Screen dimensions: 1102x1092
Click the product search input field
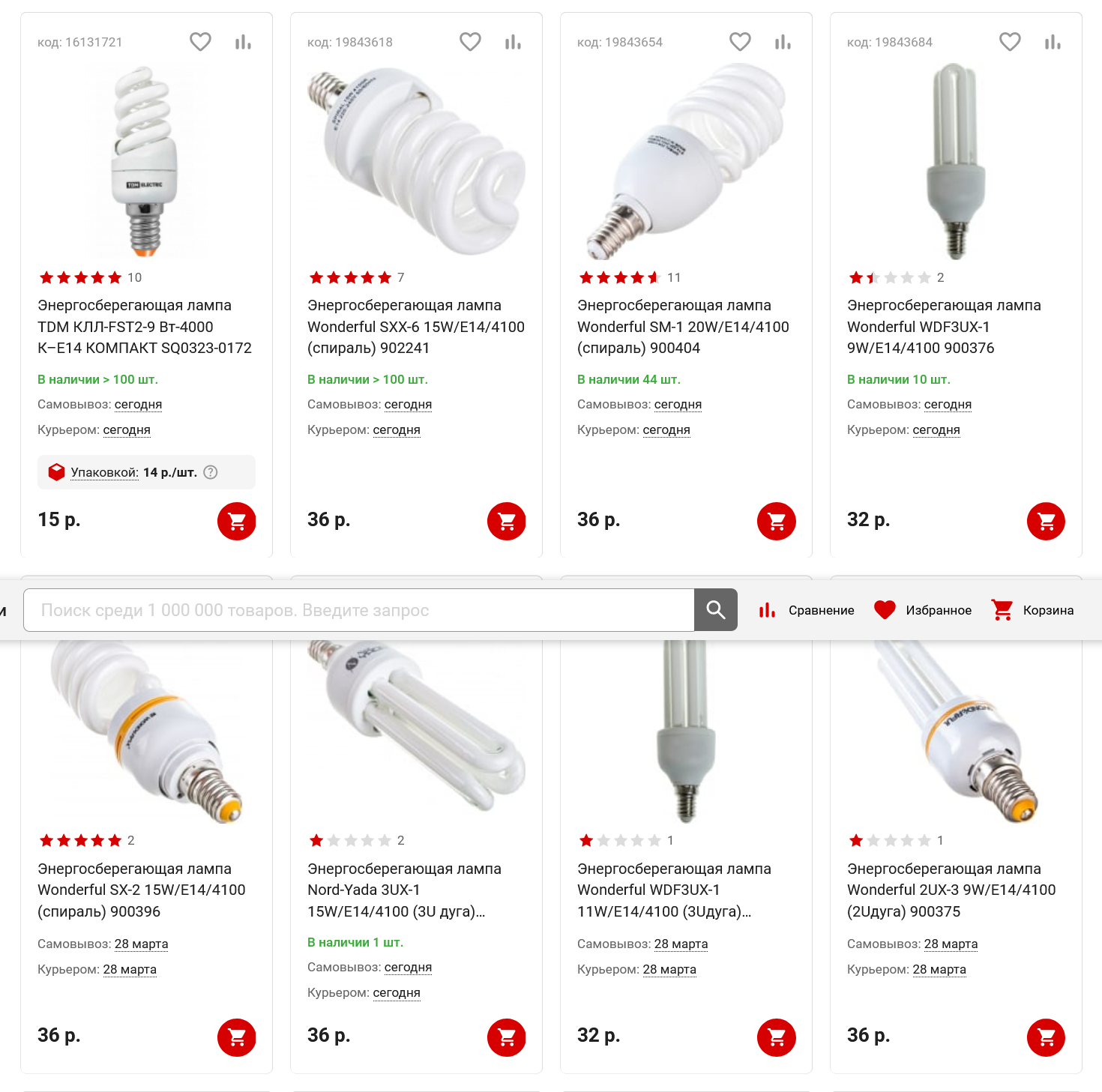coord(359,610)
